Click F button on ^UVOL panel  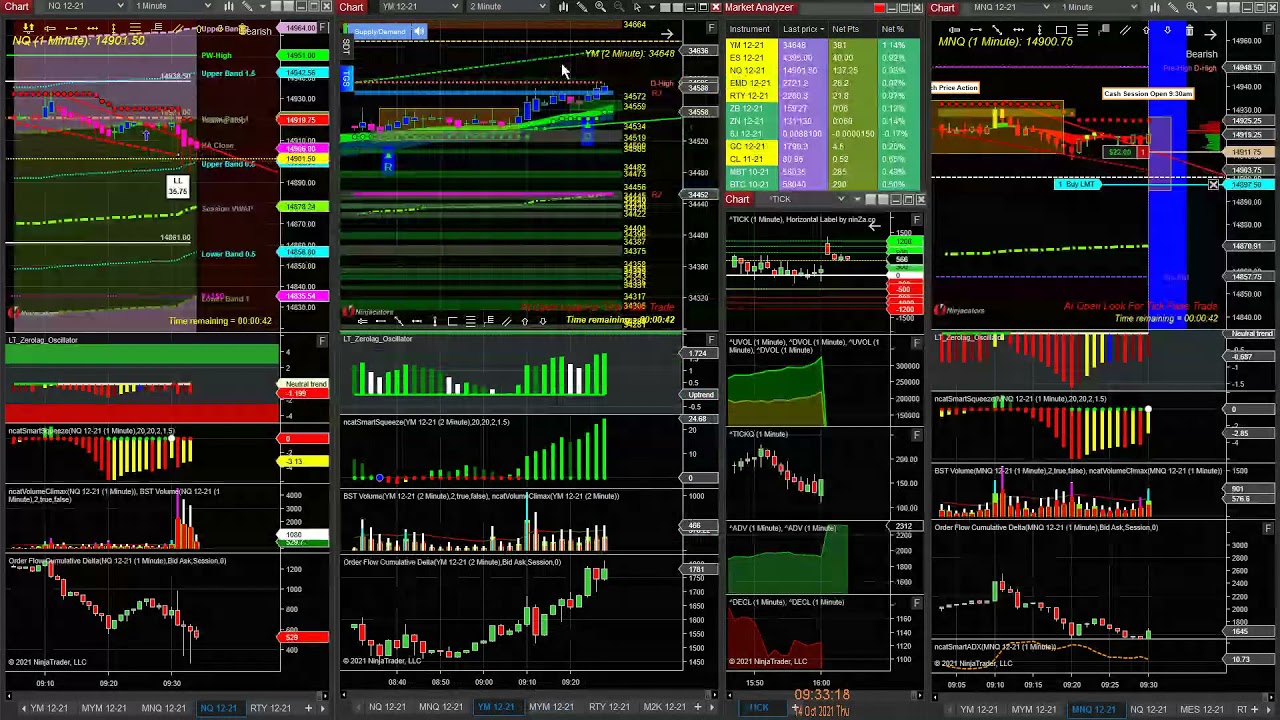916,343
